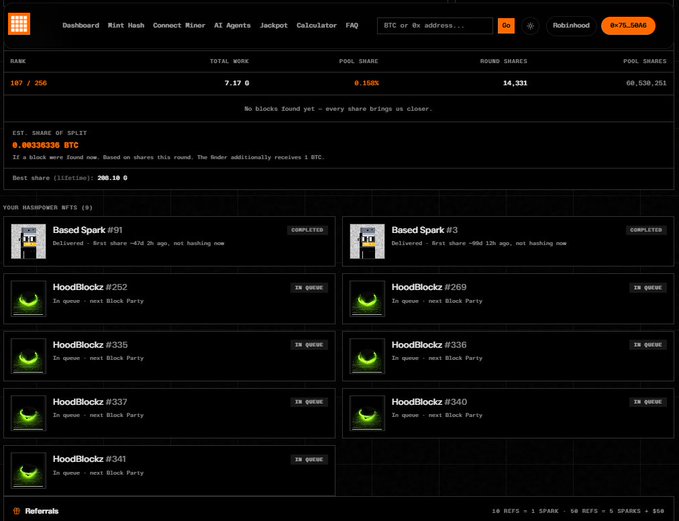The image size is (679, 521).
Task: Open the Mint Hash page
Action: tap(126, 26)
